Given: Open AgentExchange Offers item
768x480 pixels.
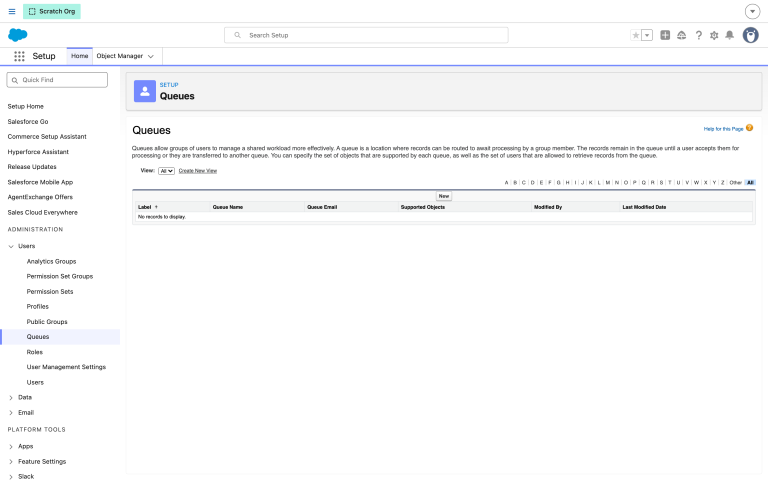Looking at the screenshot, I should point(40,197).
